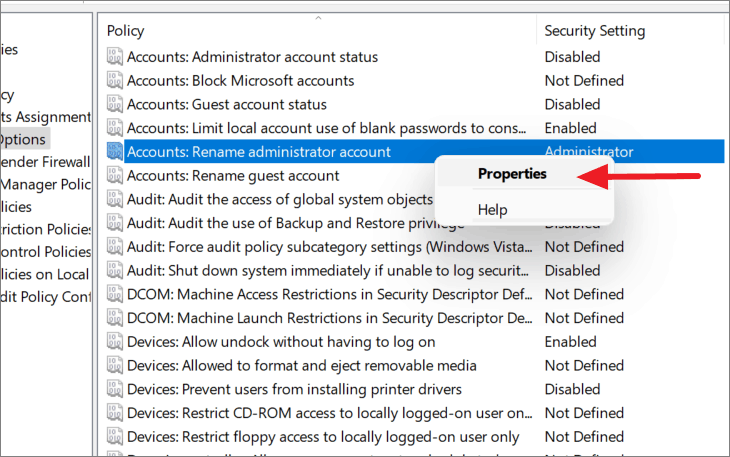Open Properties from the context menu
The width and height of the screenshot is (730, 457).
coord(512,174)
